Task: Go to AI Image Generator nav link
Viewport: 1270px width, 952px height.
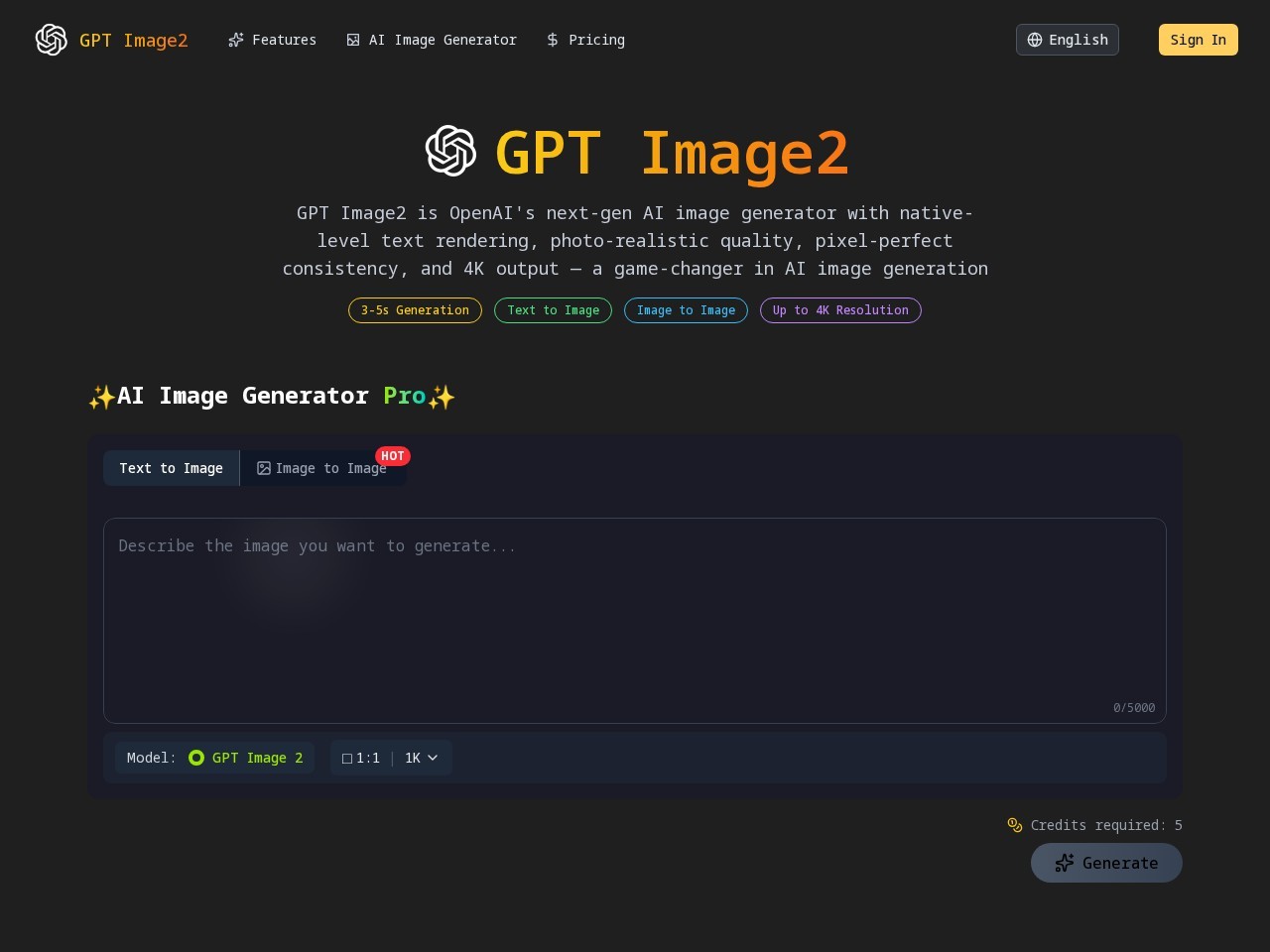Action: pos(432,40)
